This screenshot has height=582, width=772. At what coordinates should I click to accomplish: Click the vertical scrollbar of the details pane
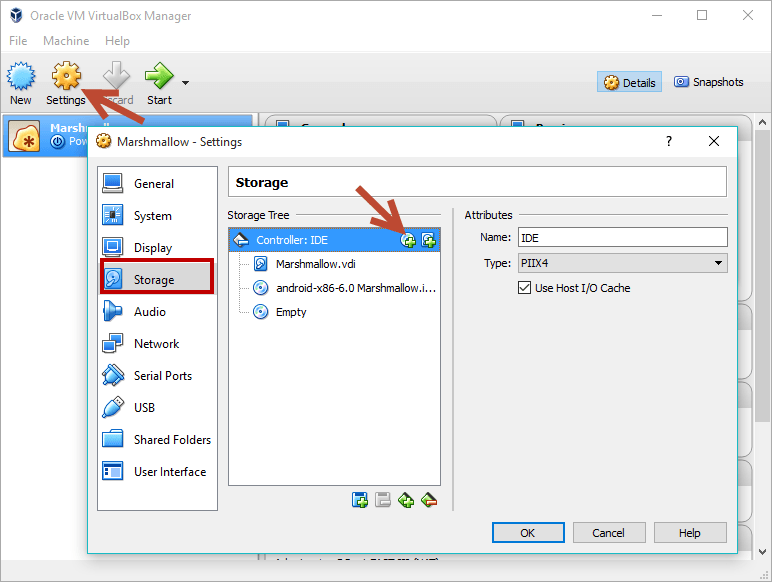(762, 337)
